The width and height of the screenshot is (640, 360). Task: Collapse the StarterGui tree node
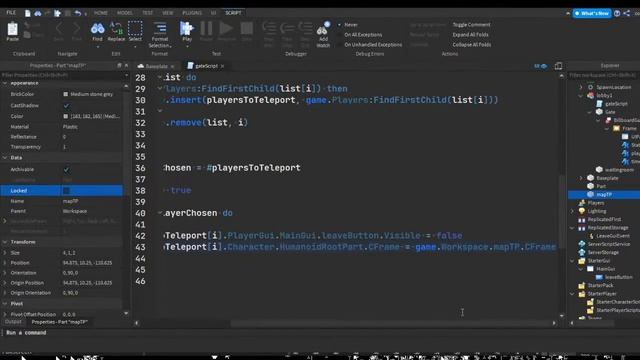pyautogui.click(x=572, y=260)
